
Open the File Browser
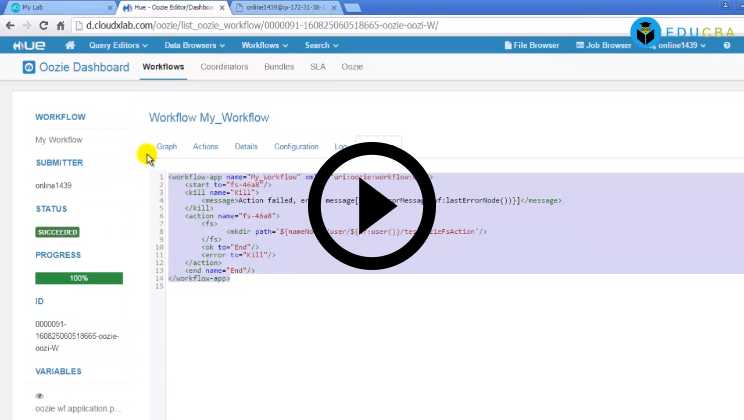click(x=531, y=45)
